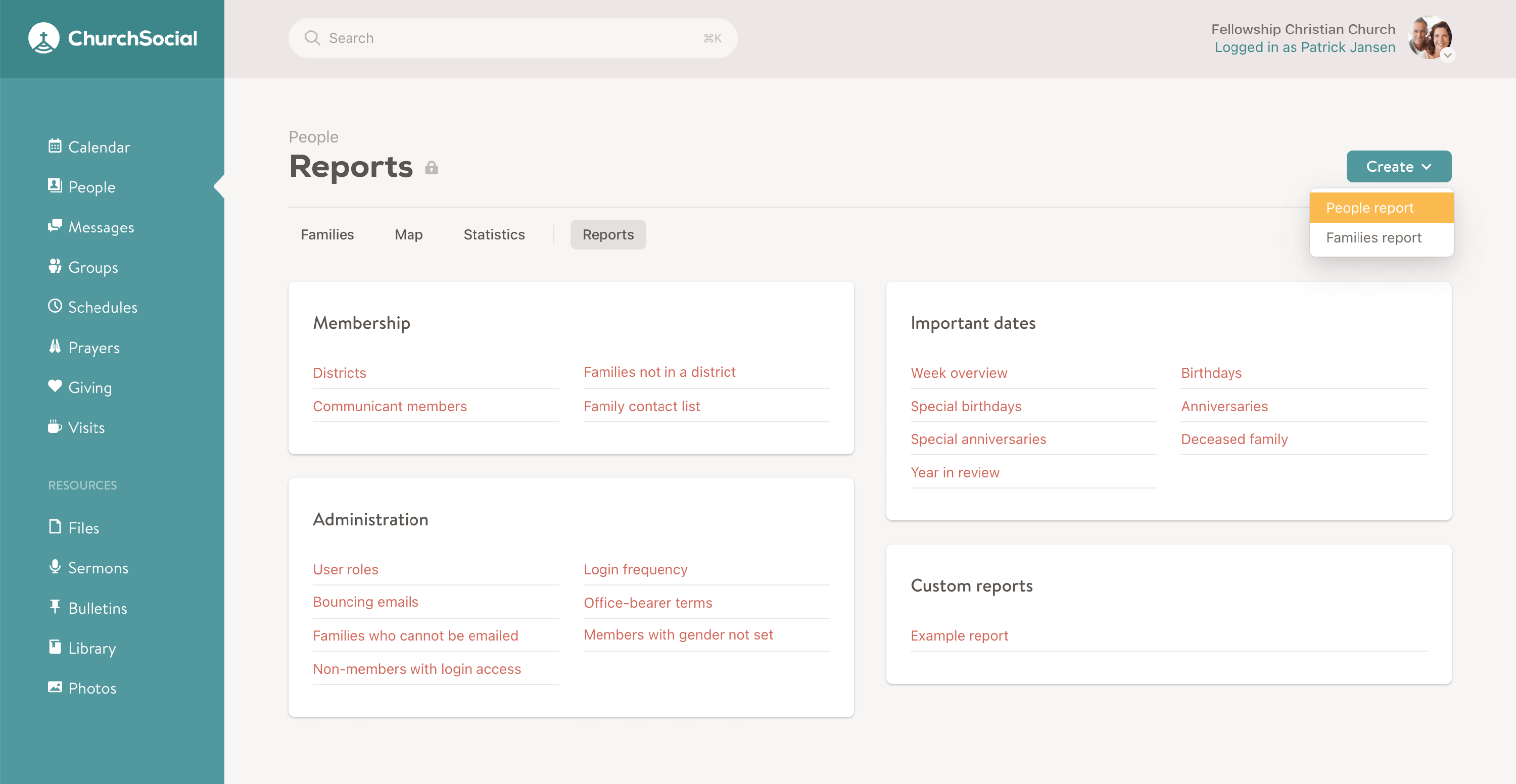Click the Sermons microphone icon

(x=55, y=566)
